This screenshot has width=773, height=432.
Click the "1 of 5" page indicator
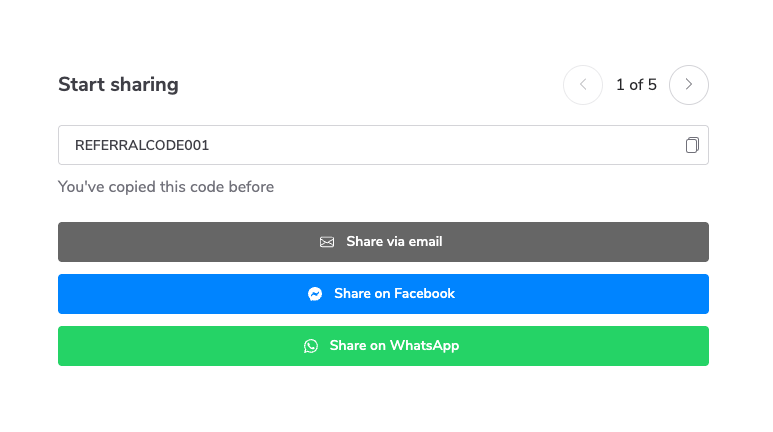(636, 85)
